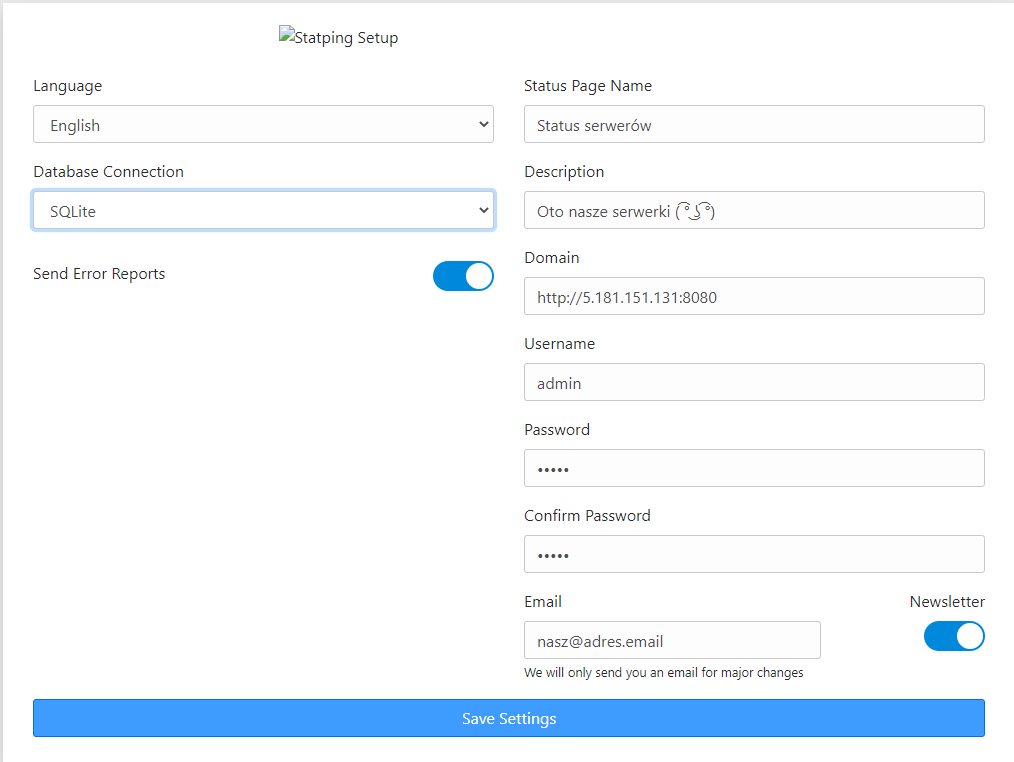This screenshot has width=1014, height=762.
Task: Click the Confirm Password input
Action: click(754, 555)
